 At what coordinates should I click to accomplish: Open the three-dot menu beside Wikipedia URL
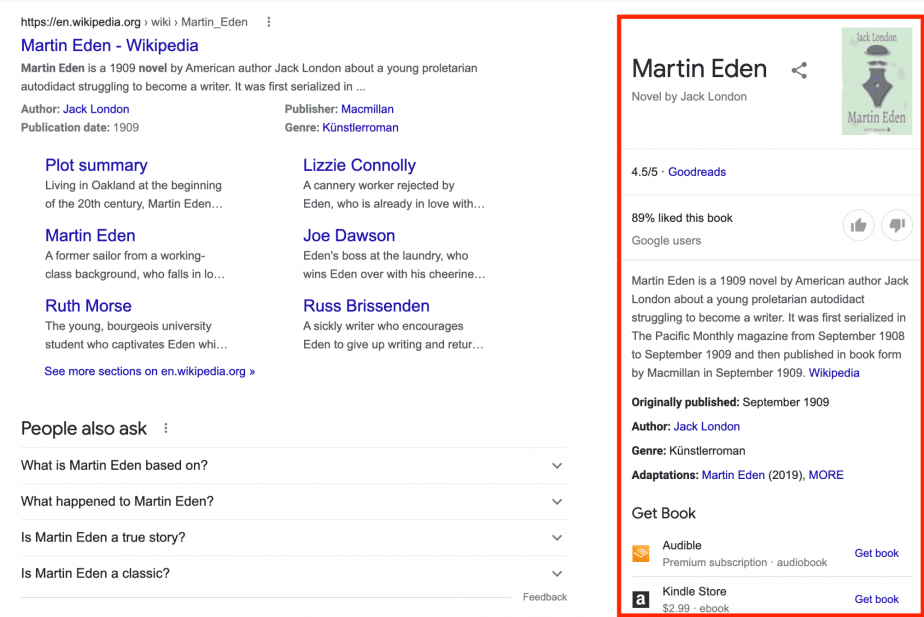[x=269, y=22]
